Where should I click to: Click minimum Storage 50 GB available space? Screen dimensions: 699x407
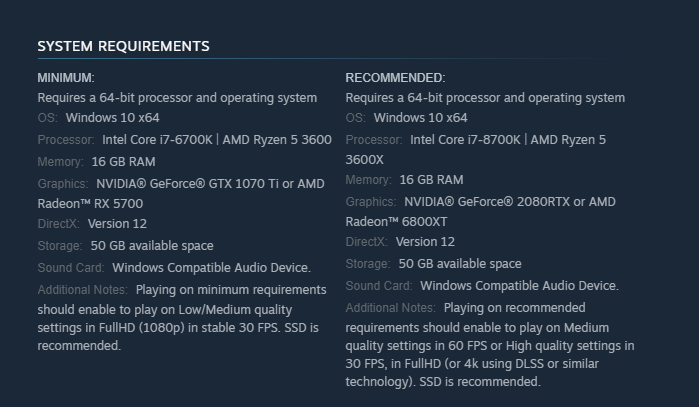[125, 246]
